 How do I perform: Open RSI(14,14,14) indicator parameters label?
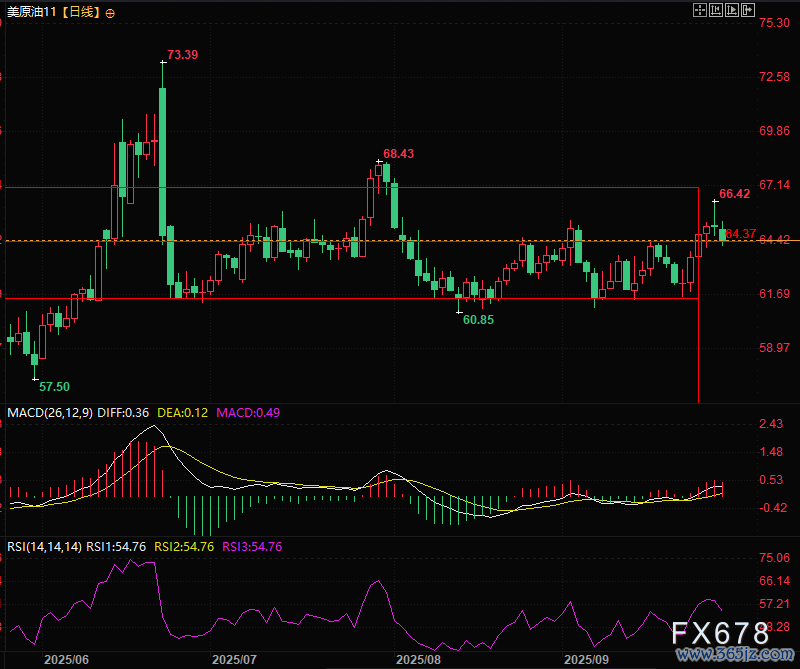(x=44, y=546)
